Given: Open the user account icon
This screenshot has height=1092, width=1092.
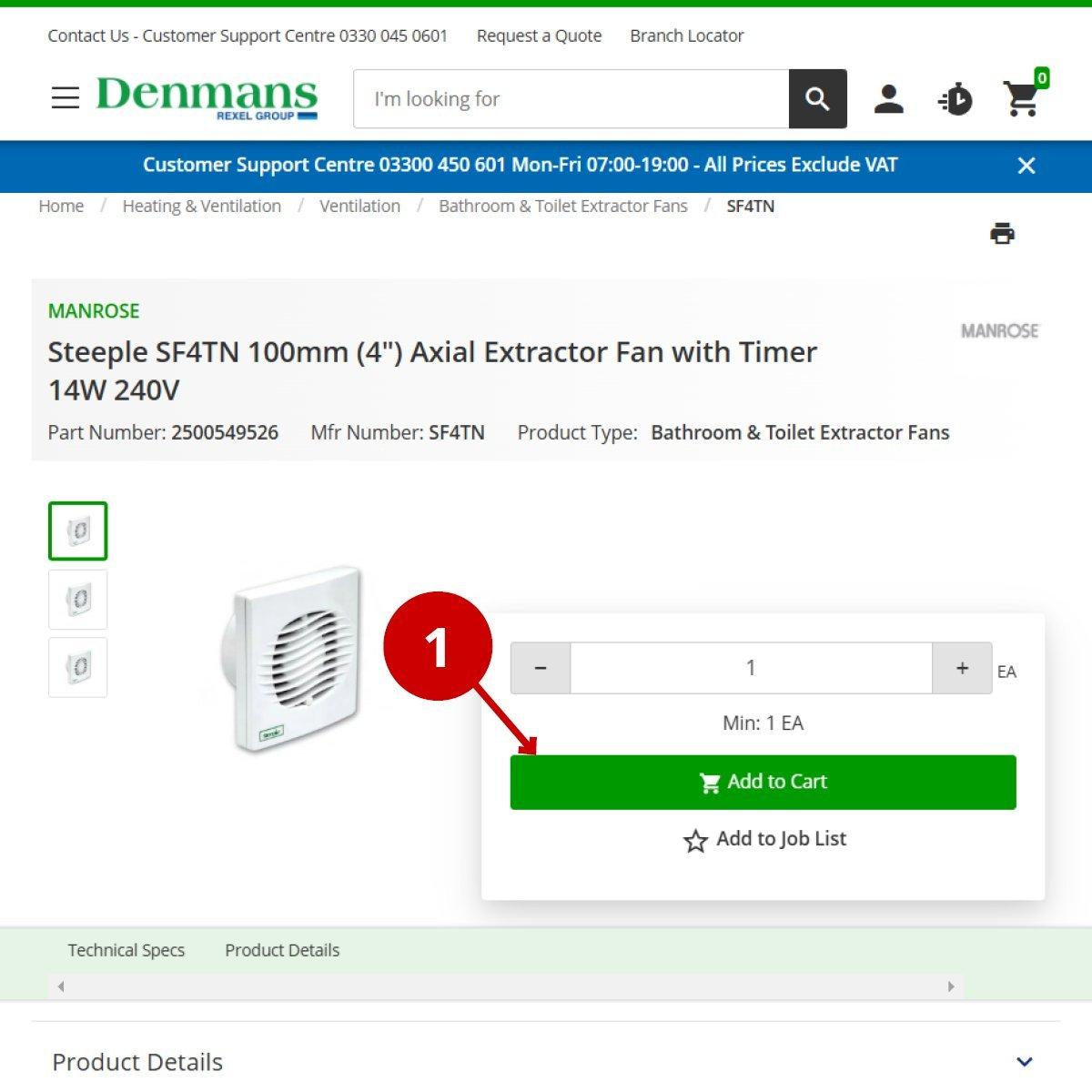Looking at the screenshot, I should (x=890, y=98).
